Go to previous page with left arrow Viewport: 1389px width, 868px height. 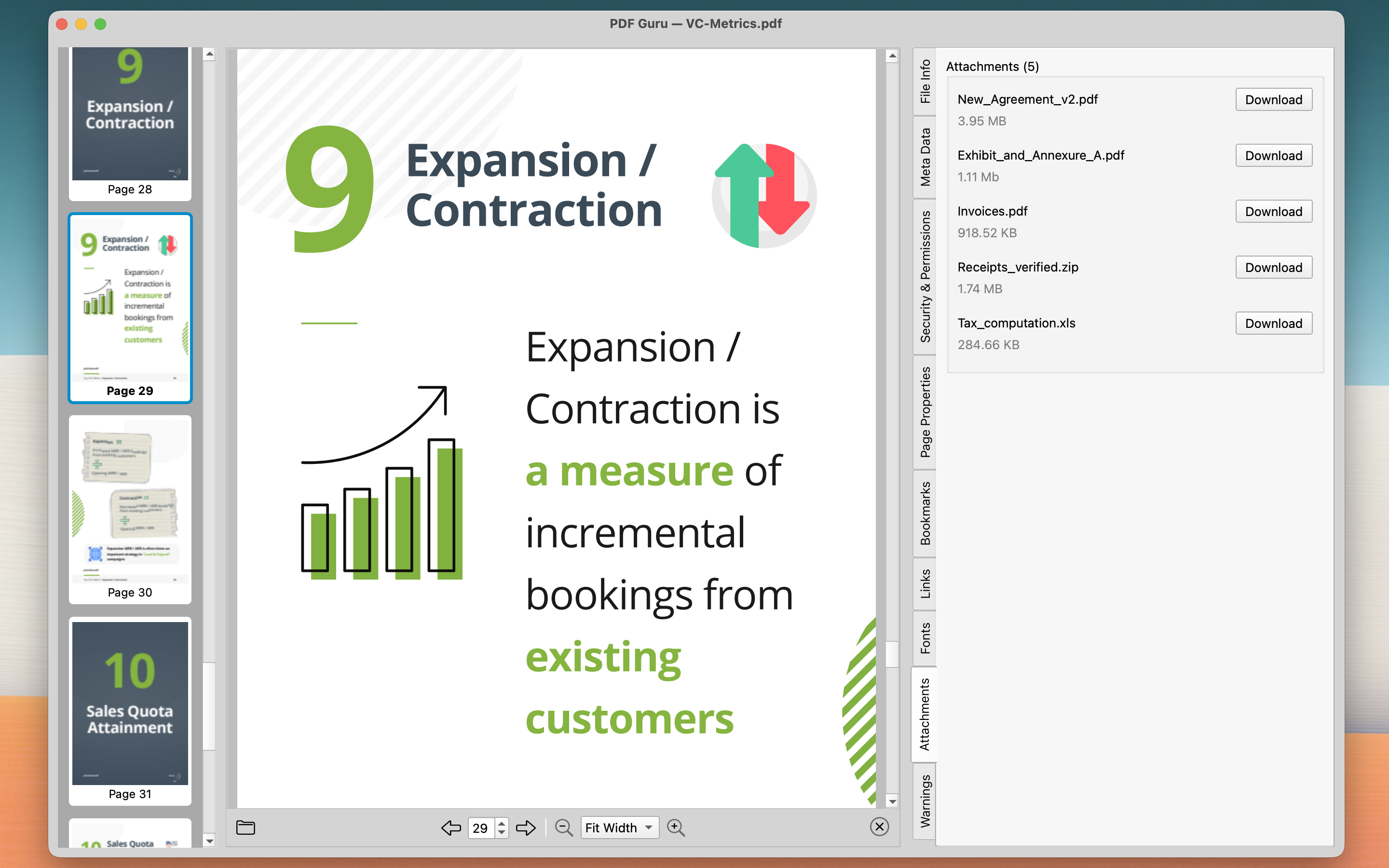[x=450, y=827]
